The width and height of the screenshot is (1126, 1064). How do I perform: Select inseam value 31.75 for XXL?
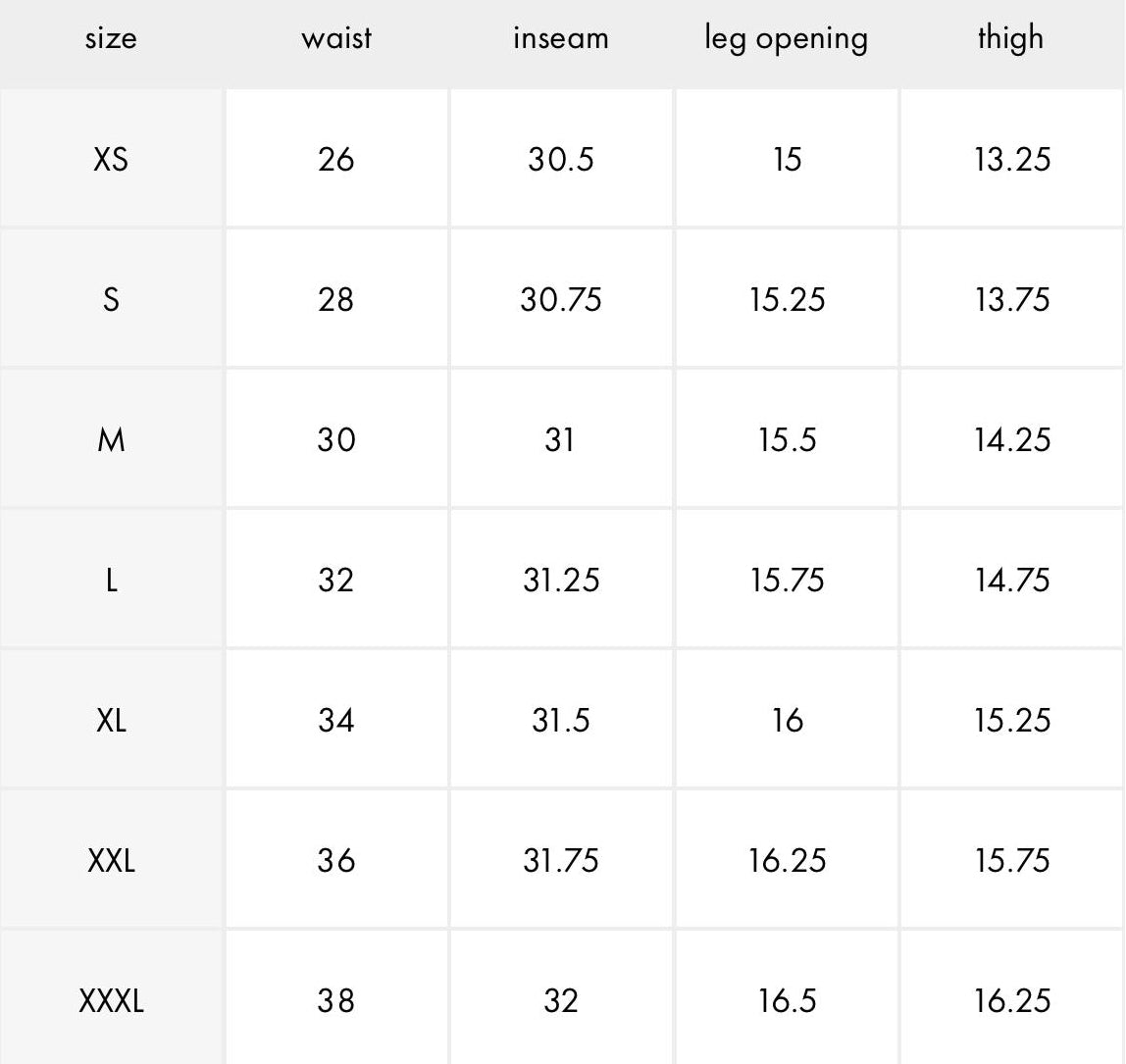561,860
